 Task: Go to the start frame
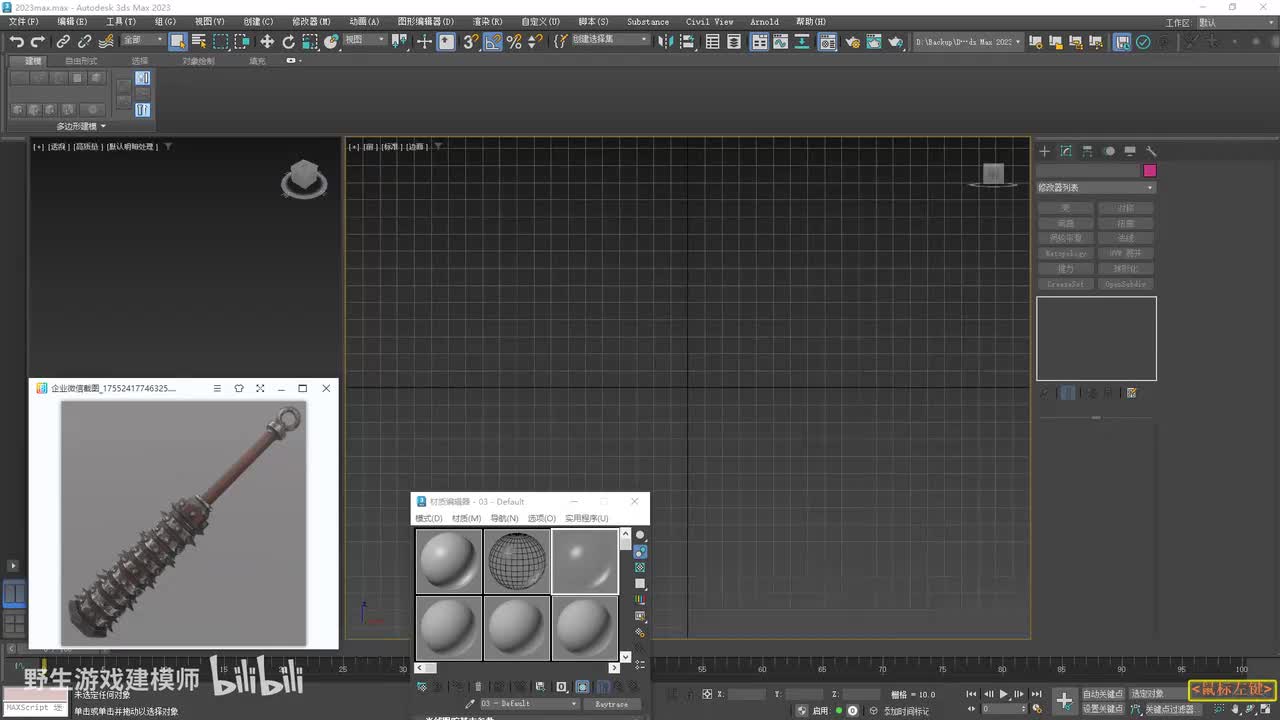[x=971, y=694]
